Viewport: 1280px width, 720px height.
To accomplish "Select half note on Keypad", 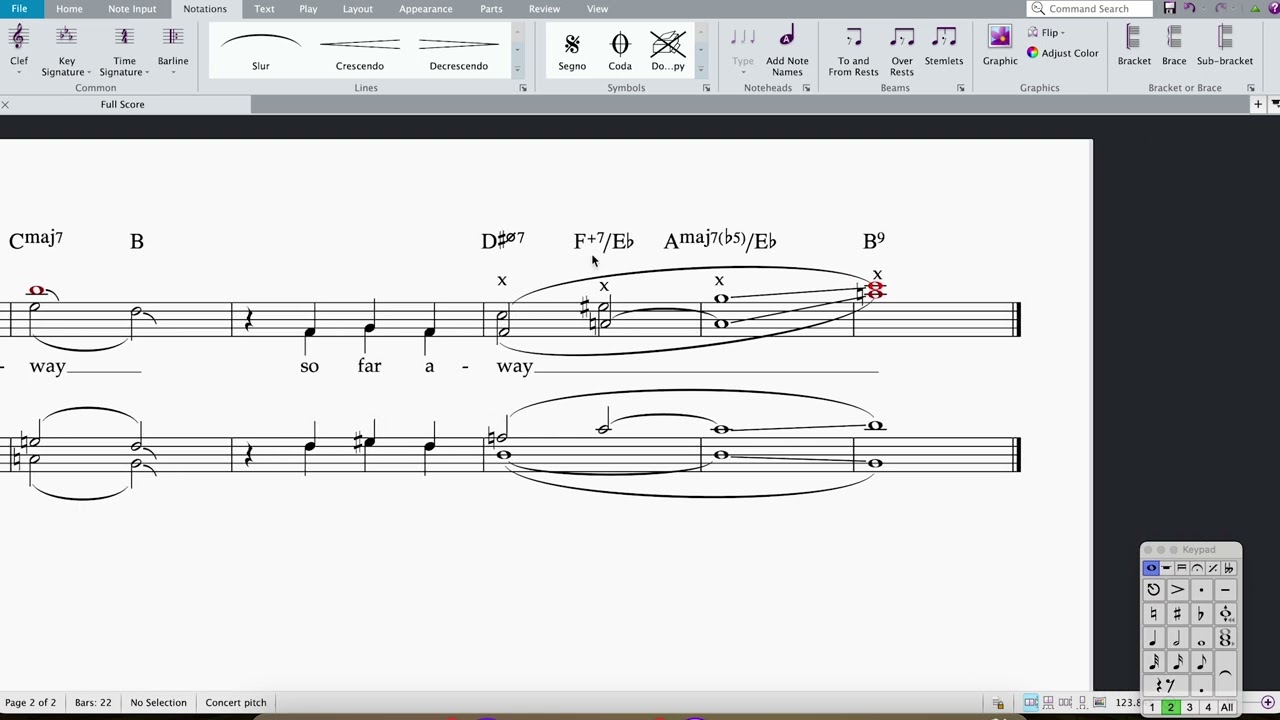I will pyautogui.click(x=1177, y=638).
